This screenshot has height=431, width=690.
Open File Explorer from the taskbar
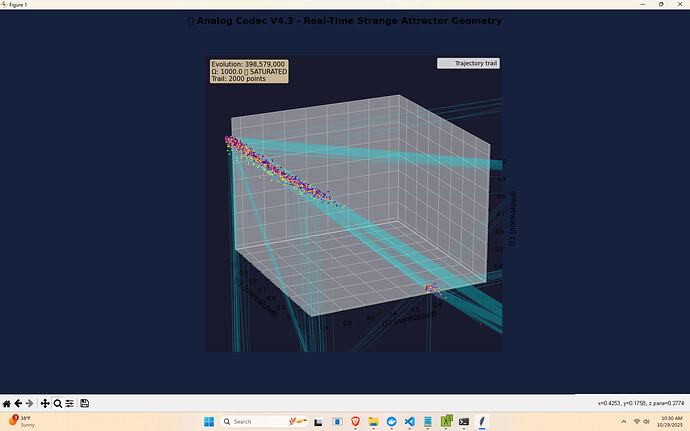[373, 422]
